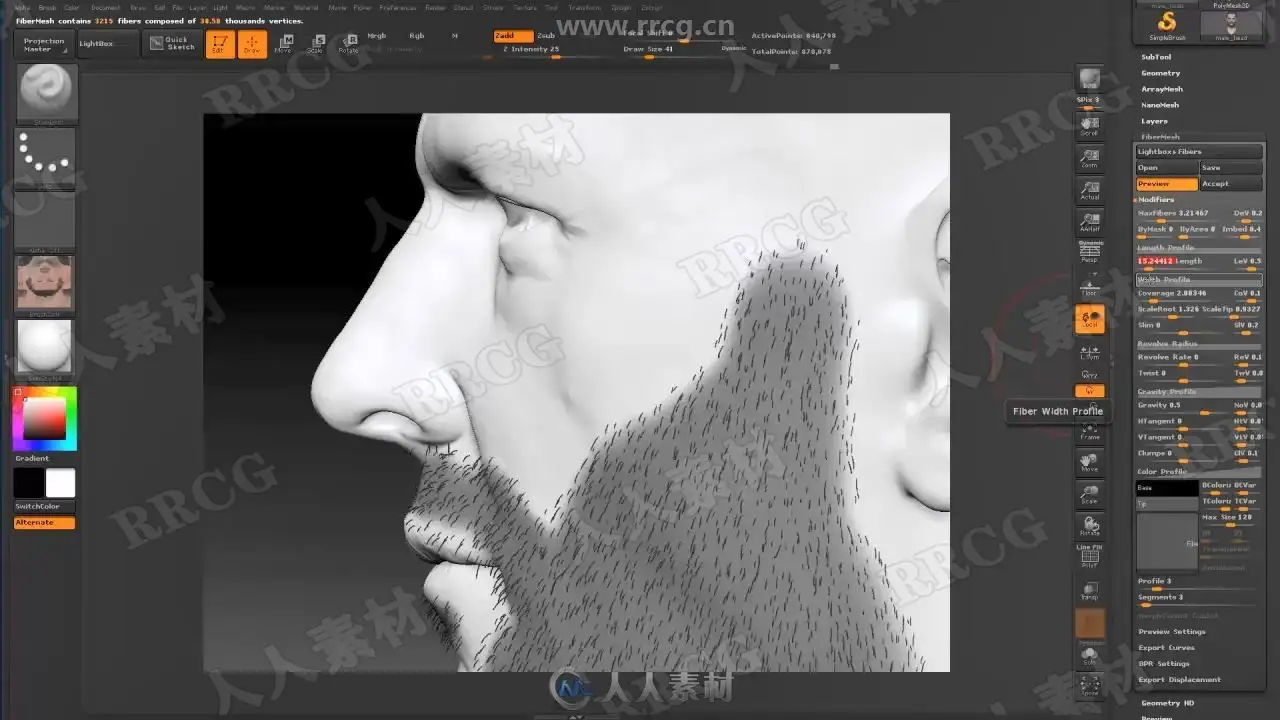Click the FiberMesh Save button
The image size is (1280, 720).
coord(1231,168)
